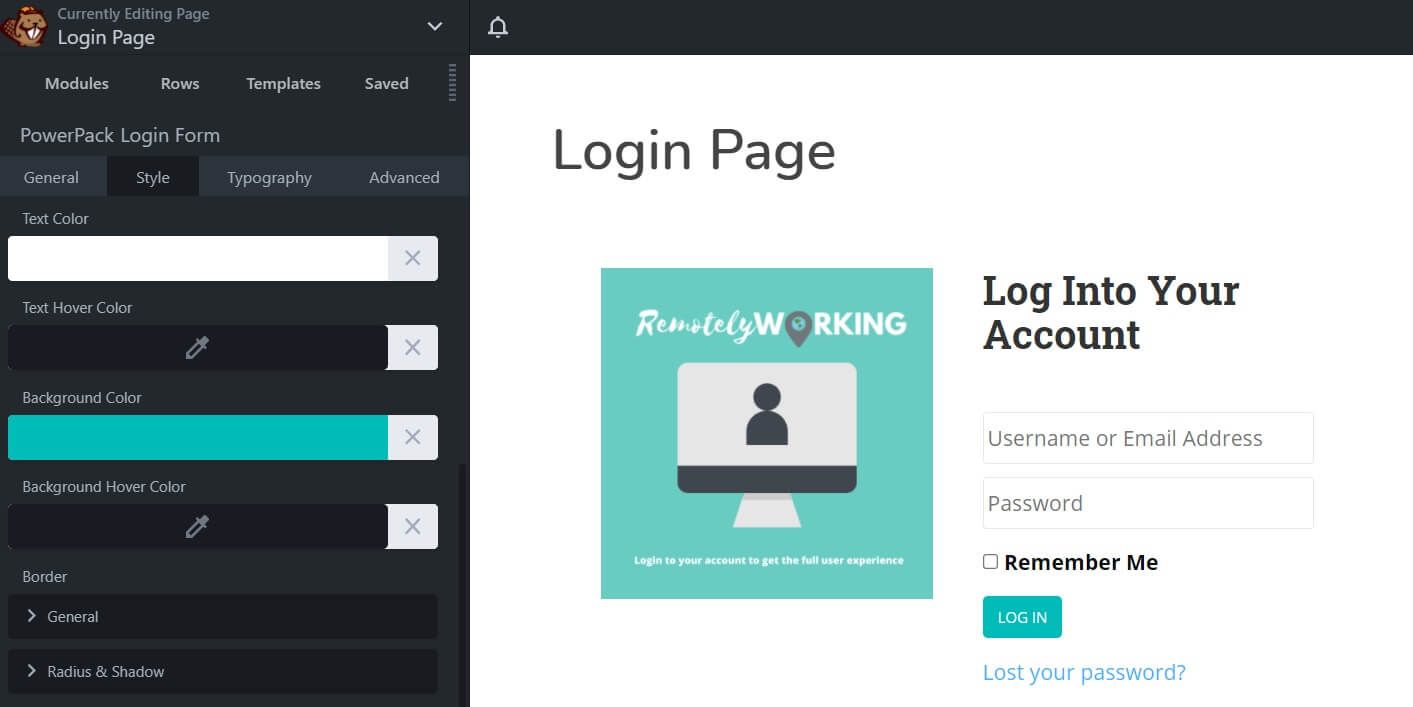Expand the Radius & Shadow section
The width and height of the screenshot is (1413, 707).
click(x=222, y=671)
